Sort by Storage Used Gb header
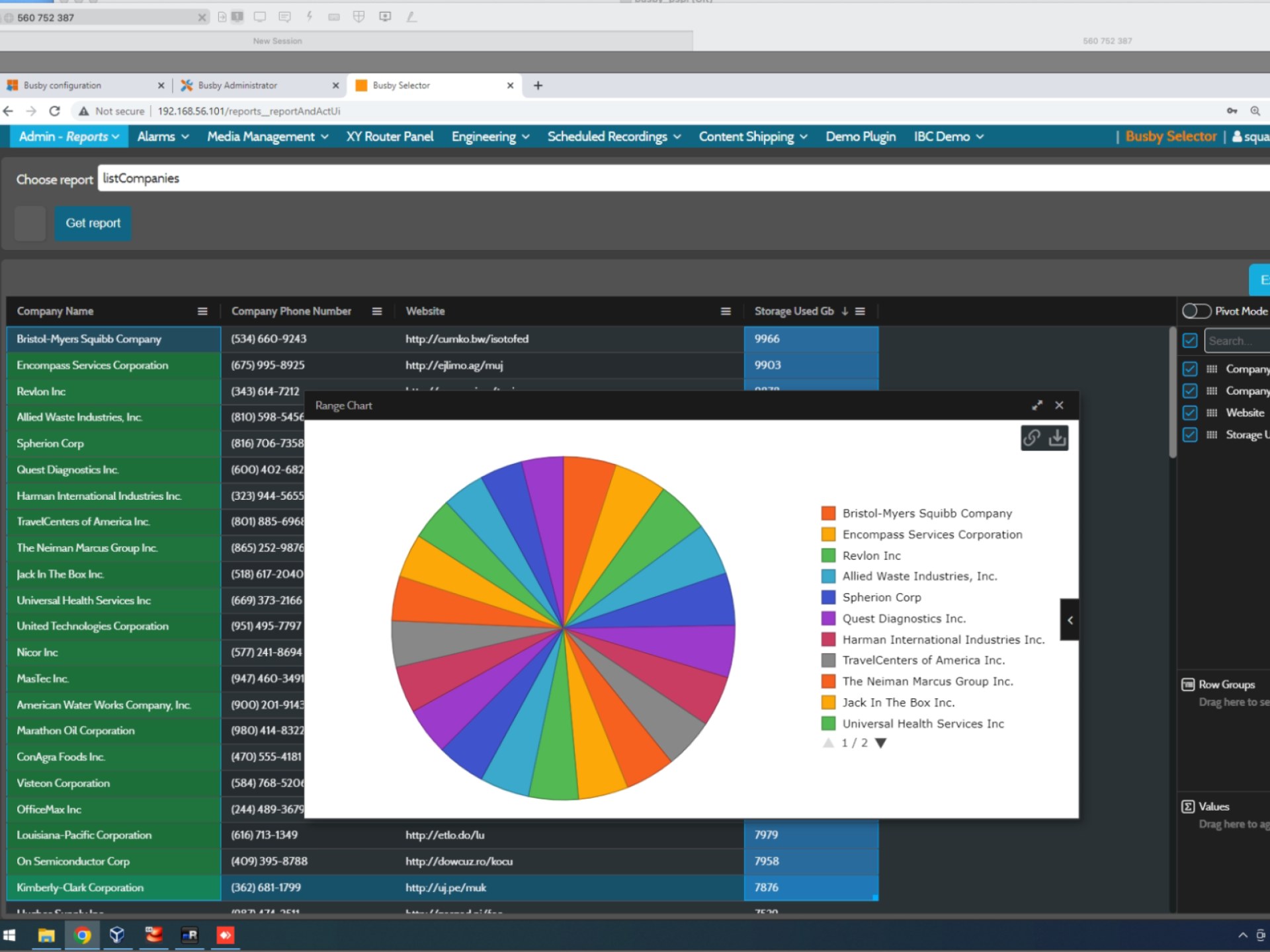The width and height of the screenshot is (1270, 952). coord(794,311)
